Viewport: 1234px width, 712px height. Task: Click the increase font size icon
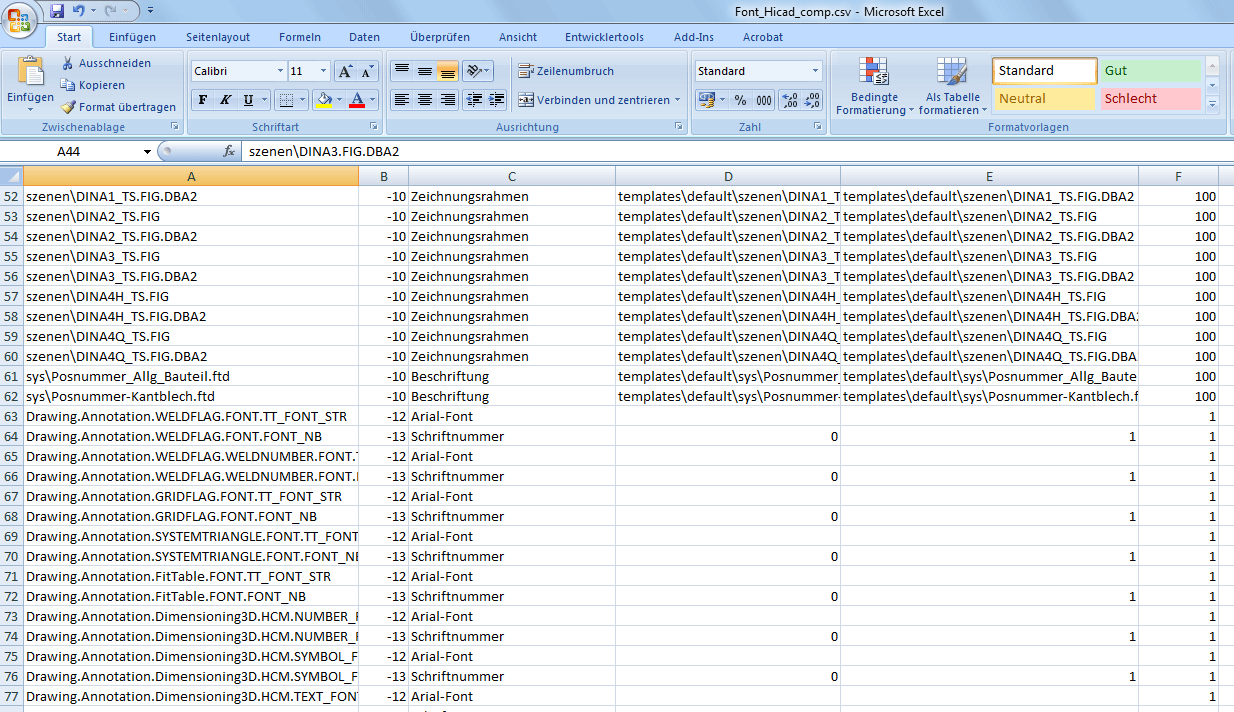tap(345, 72)
